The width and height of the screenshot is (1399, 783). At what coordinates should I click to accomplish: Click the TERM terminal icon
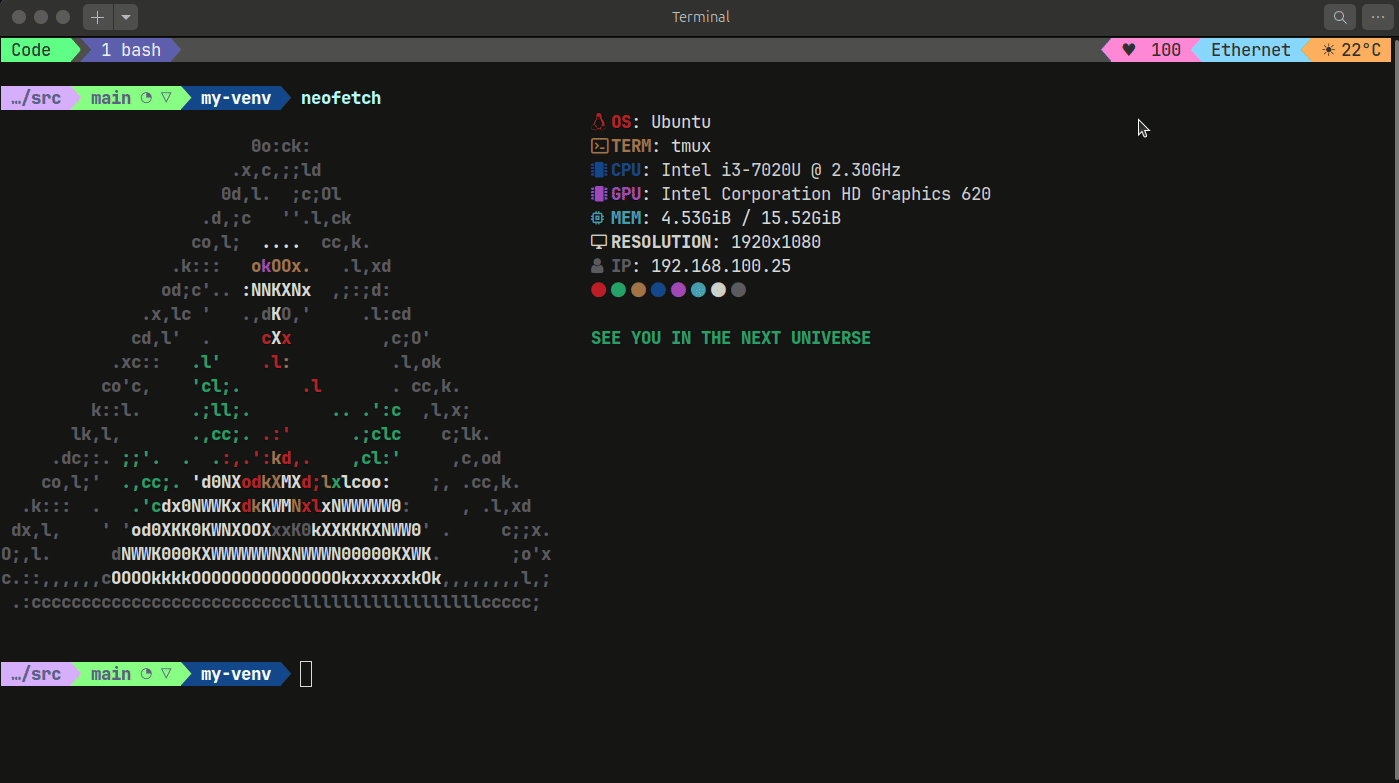coord(599,146)
